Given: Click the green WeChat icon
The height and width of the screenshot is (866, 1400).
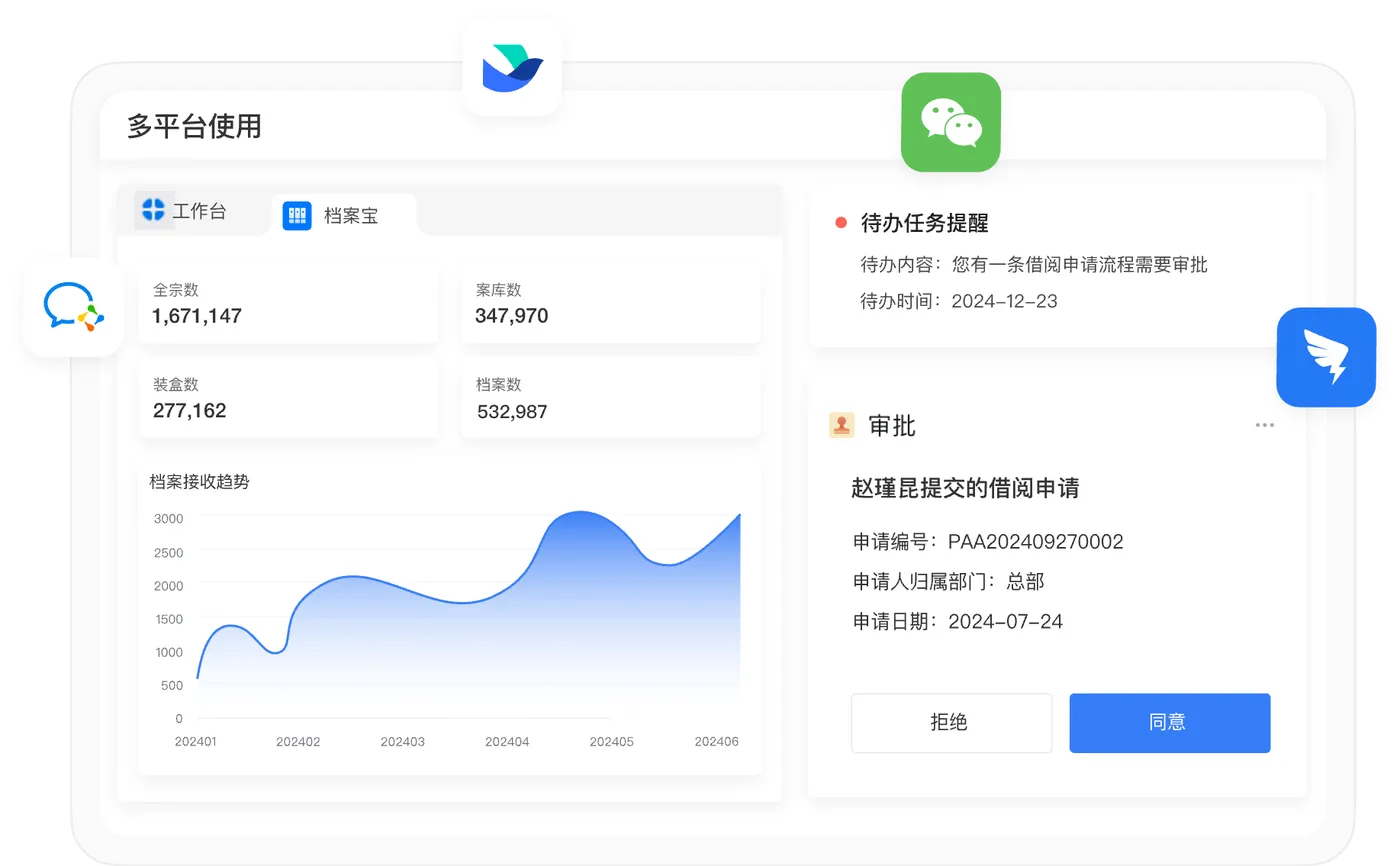Looking at the screenshot, I should point(951,122).
